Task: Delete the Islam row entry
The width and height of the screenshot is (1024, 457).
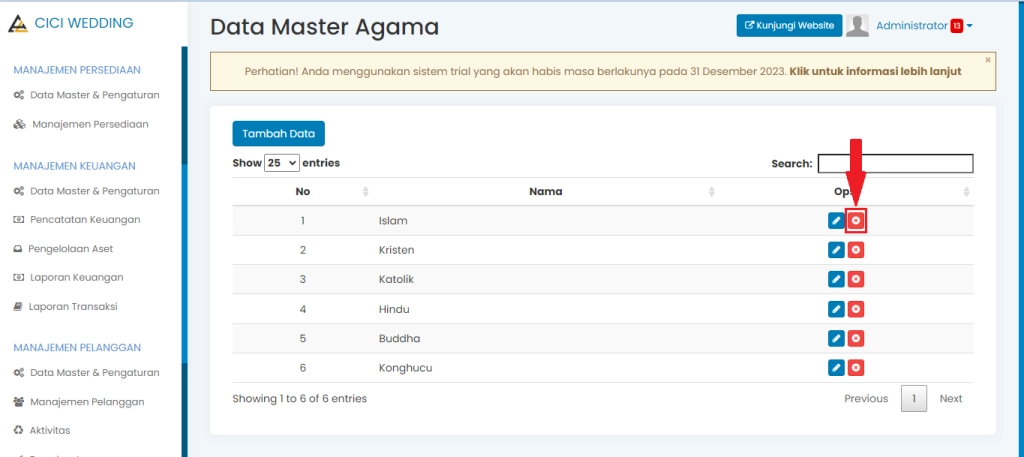Action: tap(856, 221)
